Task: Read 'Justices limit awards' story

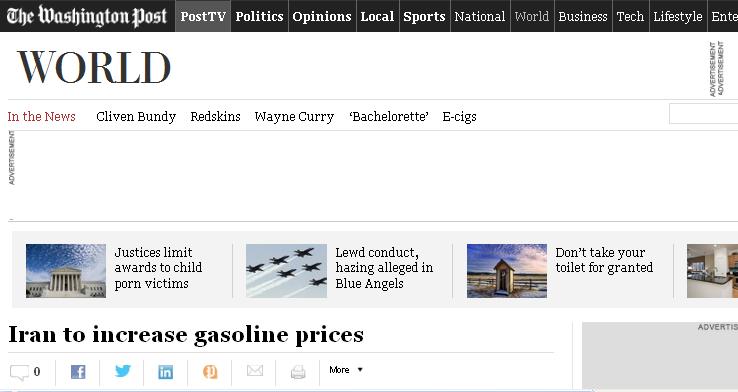Action: coord(158,268)
